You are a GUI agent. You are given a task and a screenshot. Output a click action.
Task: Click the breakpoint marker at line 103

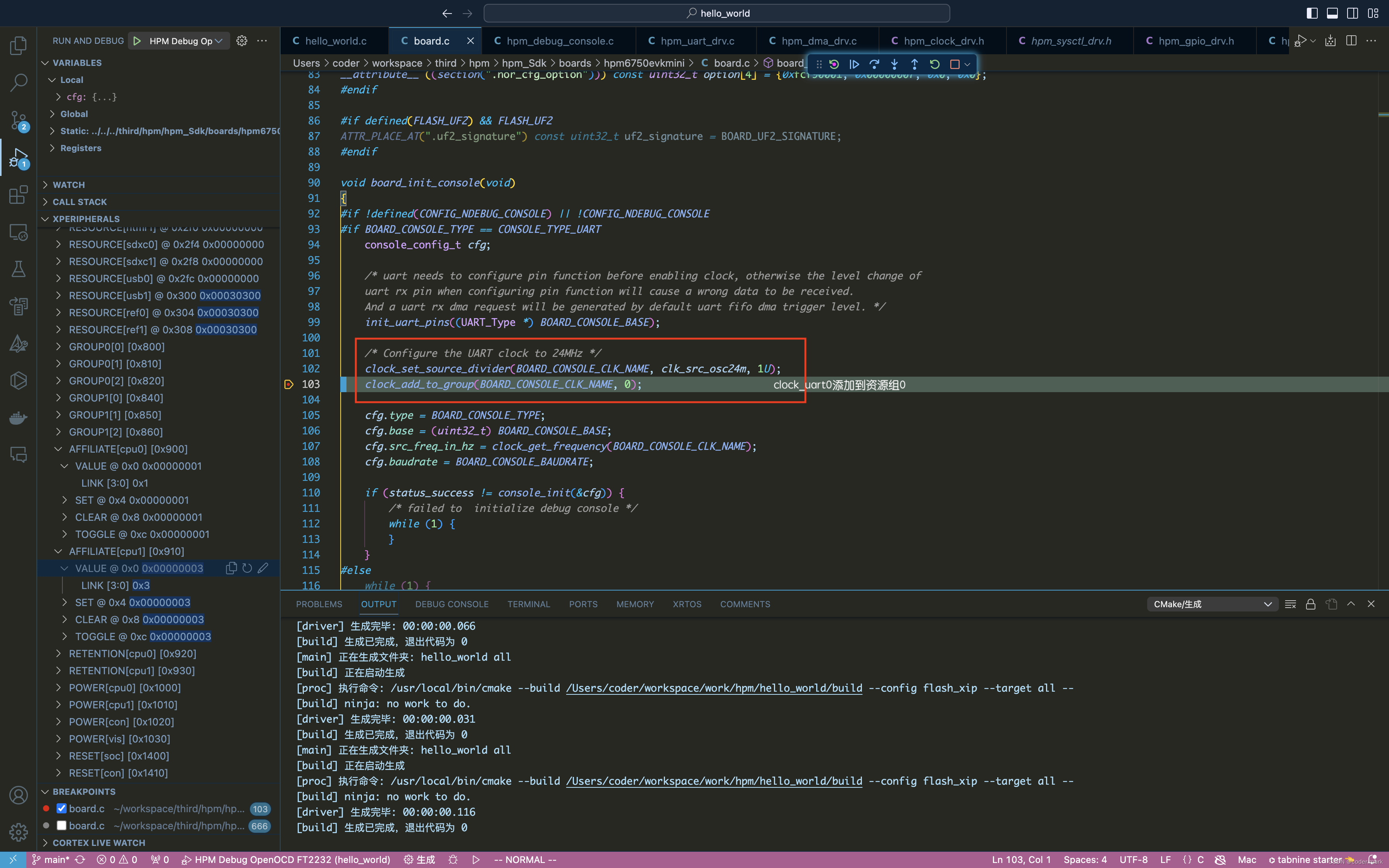[289, 384]
